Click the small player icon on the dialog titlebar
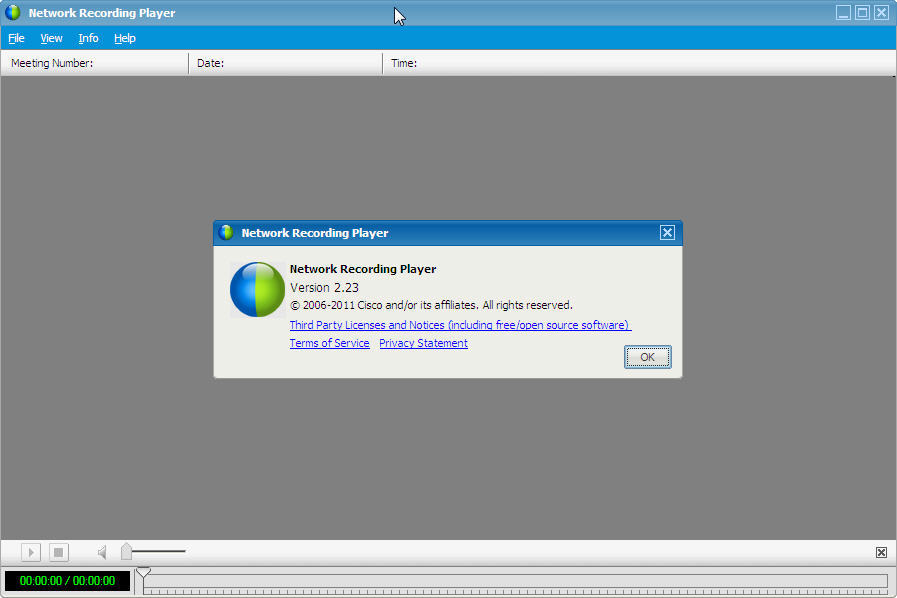The width and height of the screenshot is (897, 598). pos(225,232)
